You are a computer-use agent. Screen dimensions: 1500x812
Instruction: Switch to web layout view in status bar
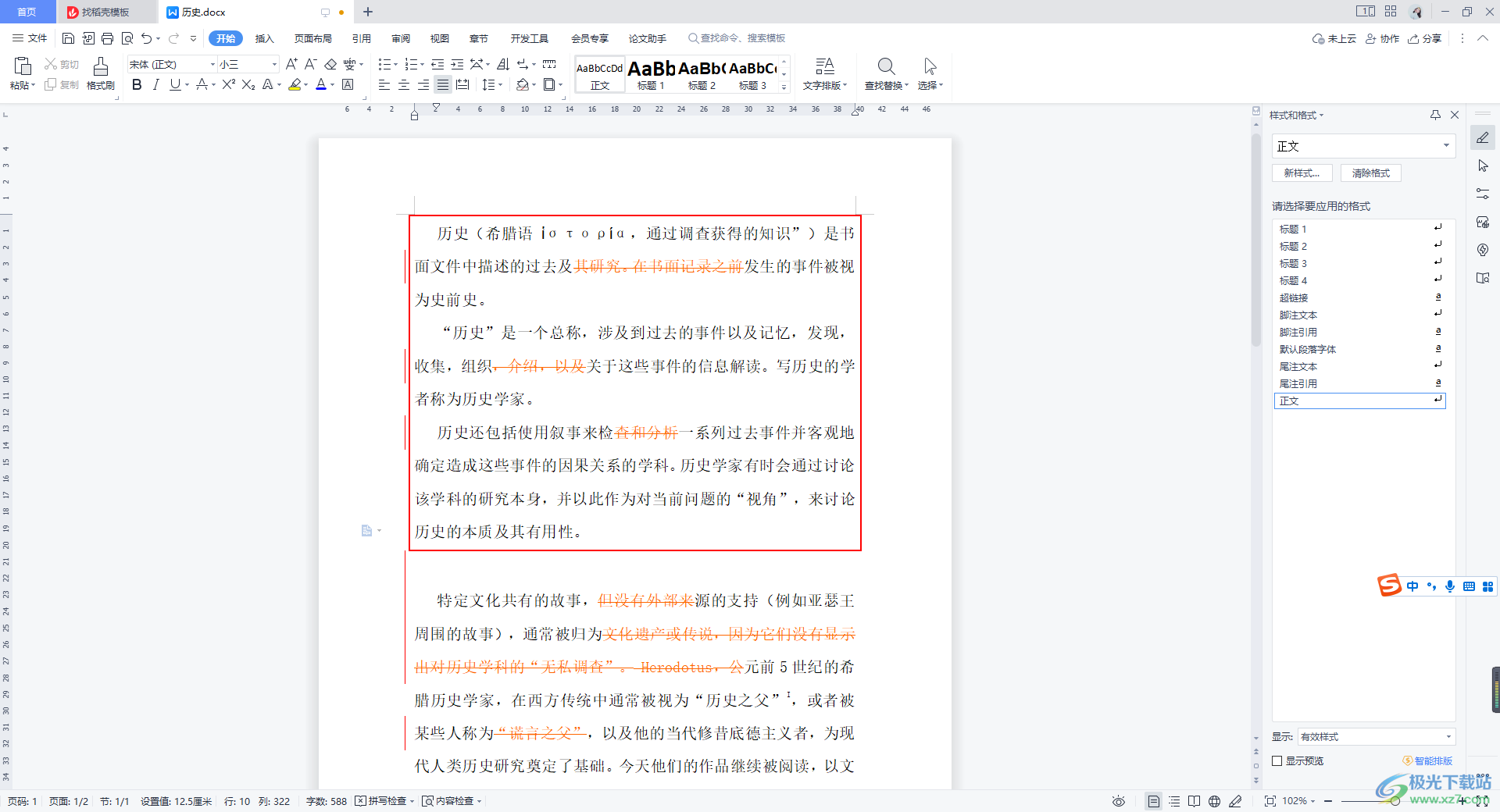coord(1214,801)
